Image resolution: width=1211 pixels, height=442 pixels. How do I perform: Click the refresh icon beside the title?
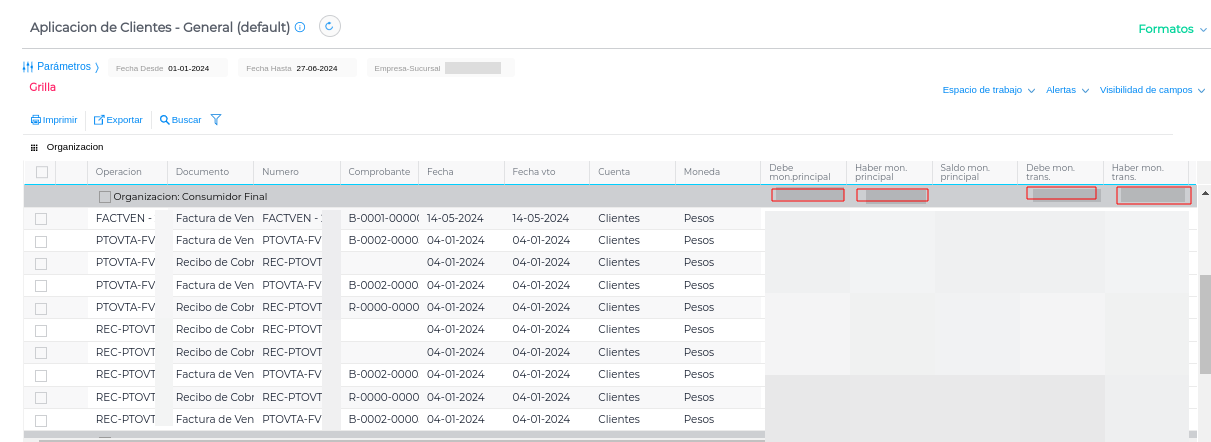click(x=330, y=27)
